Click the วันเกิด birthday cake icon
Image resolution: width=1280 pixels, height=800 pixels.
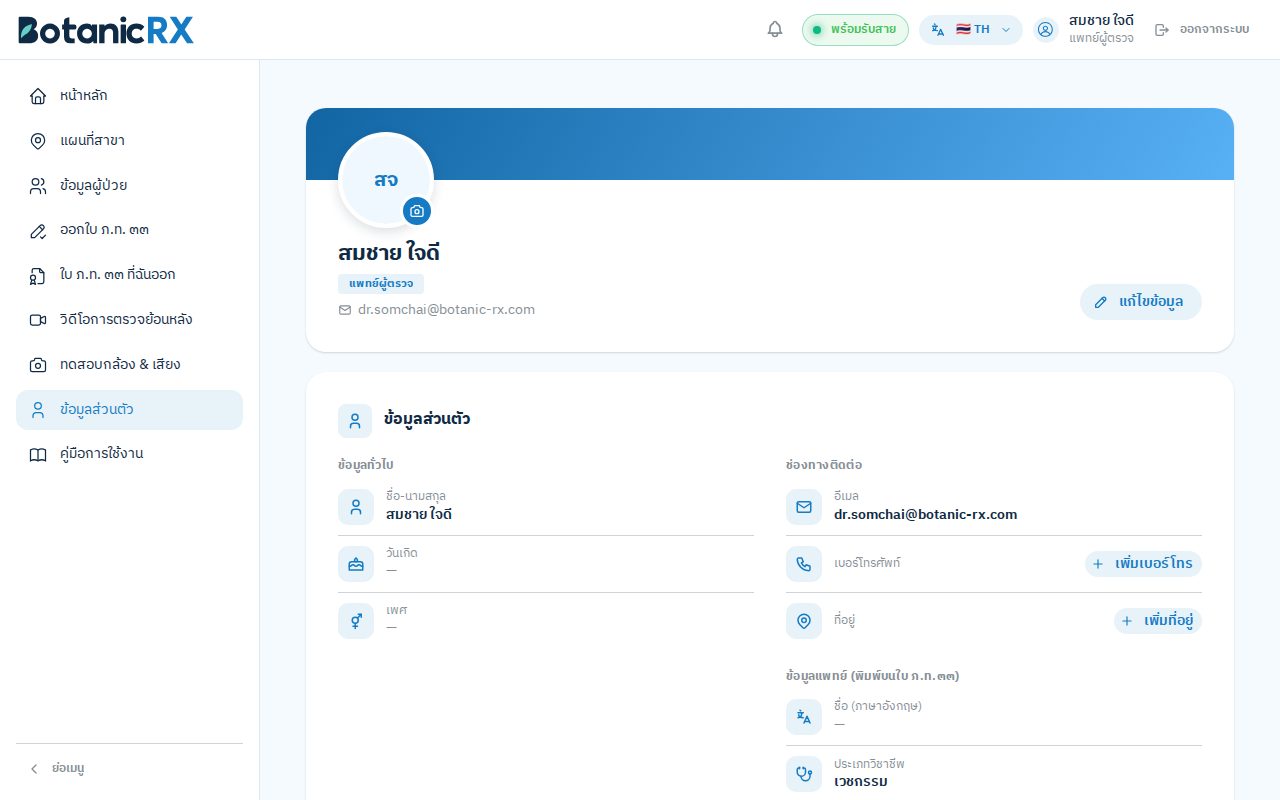(356, 564)
